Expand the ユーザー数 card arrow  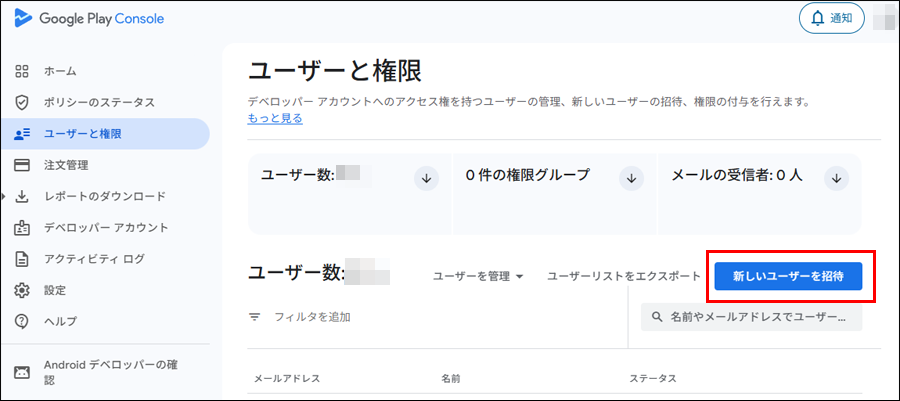pos(426,178)
